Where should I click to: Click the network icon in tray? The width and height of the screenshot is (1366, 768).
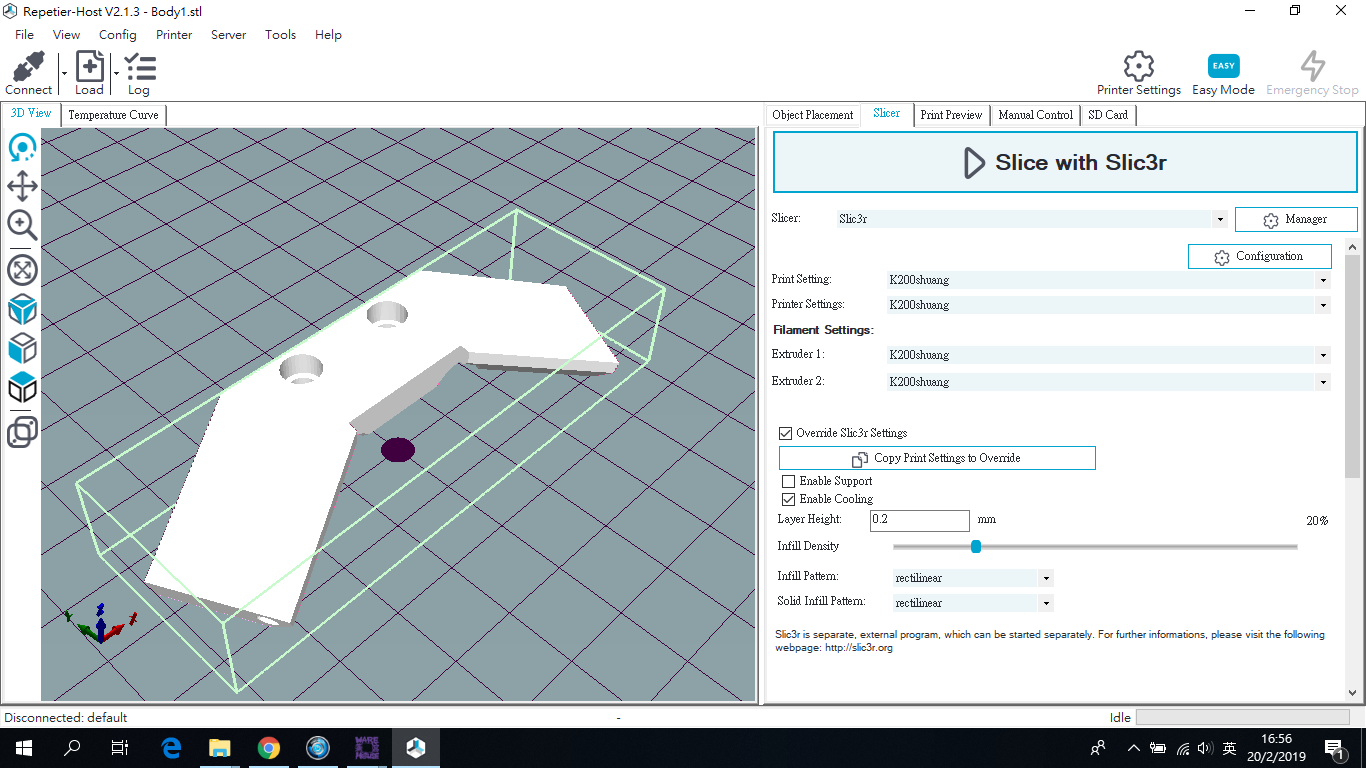[1183, 748]
